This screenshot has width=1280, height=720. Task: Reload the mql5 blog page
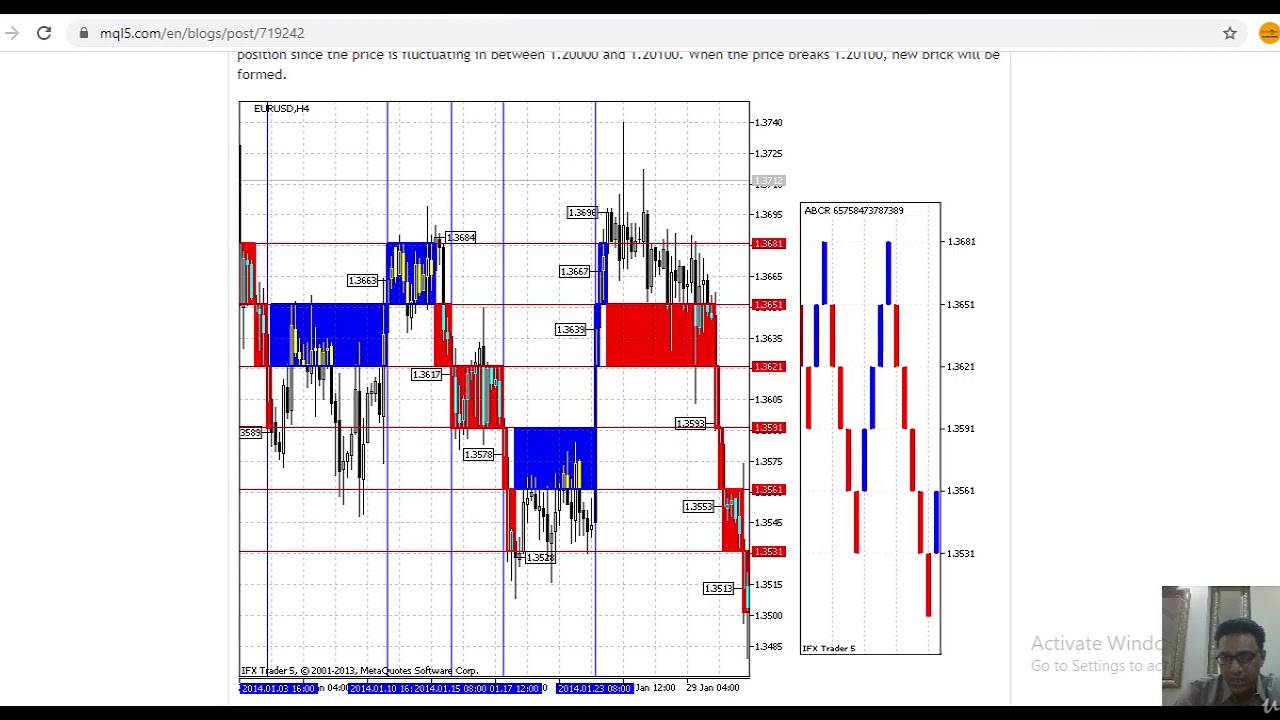pyautogui.click(x=44, y=33)
